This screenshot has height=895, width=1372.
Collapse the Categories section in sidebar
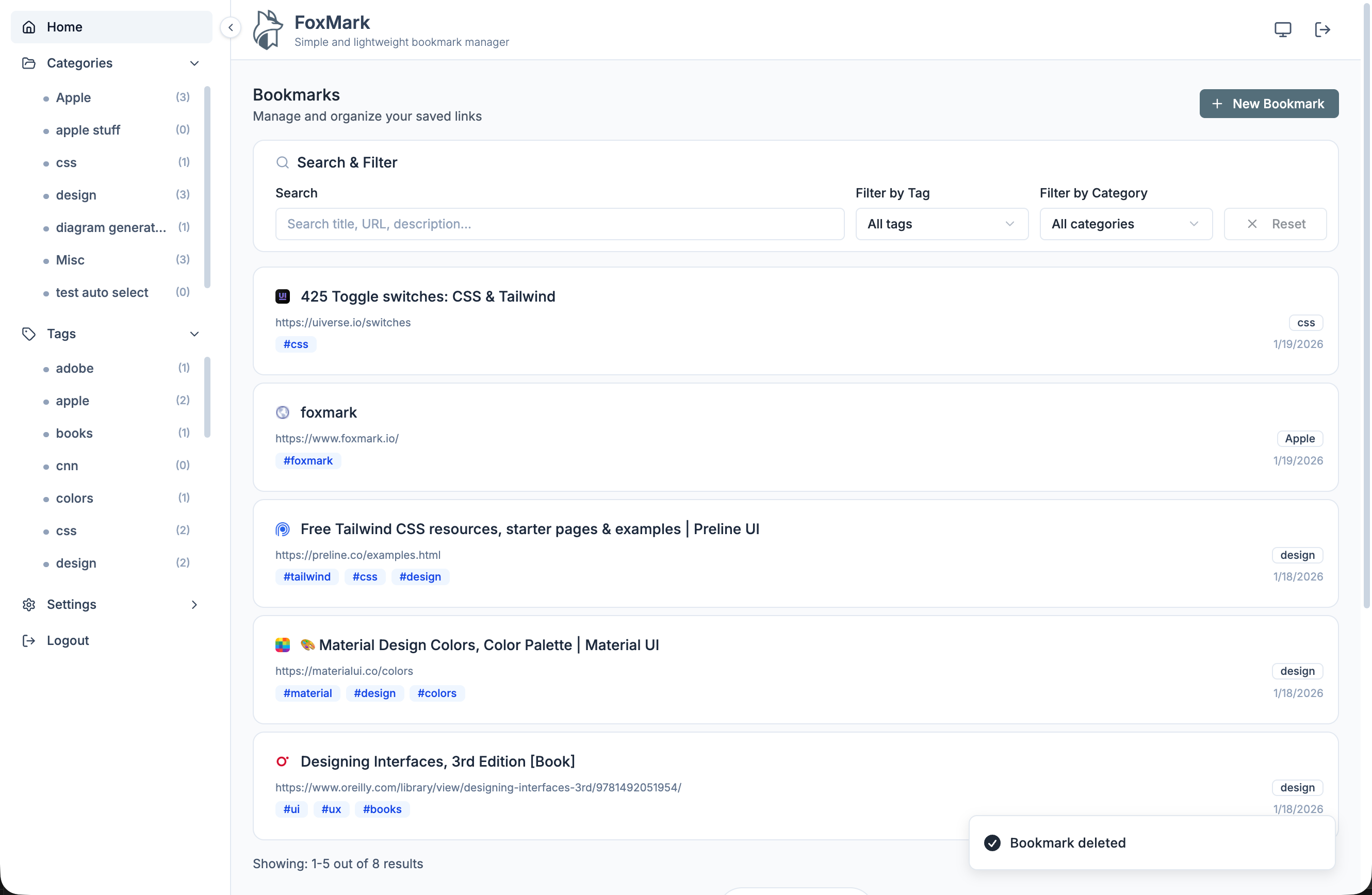click(x=194, y=63)
